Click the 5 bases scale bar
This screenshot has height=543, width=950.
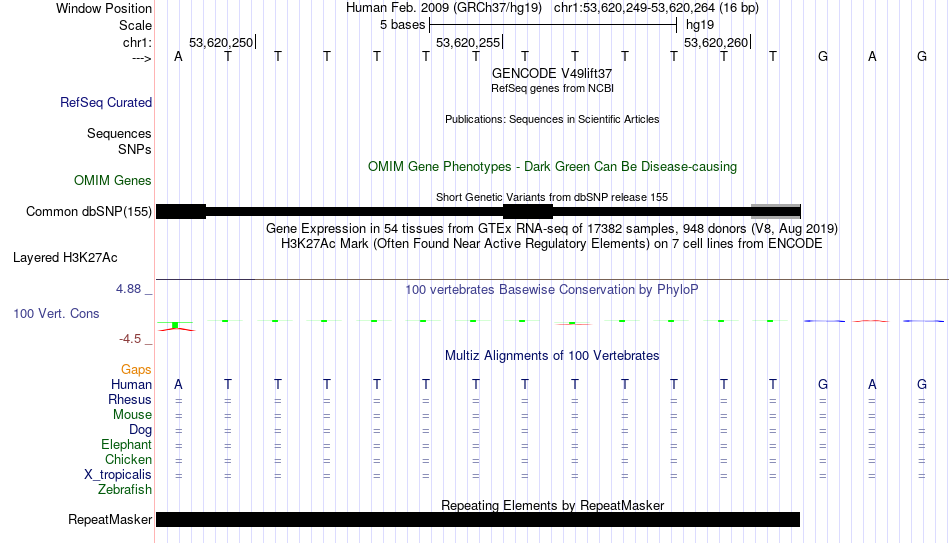[x=553, y=25]
